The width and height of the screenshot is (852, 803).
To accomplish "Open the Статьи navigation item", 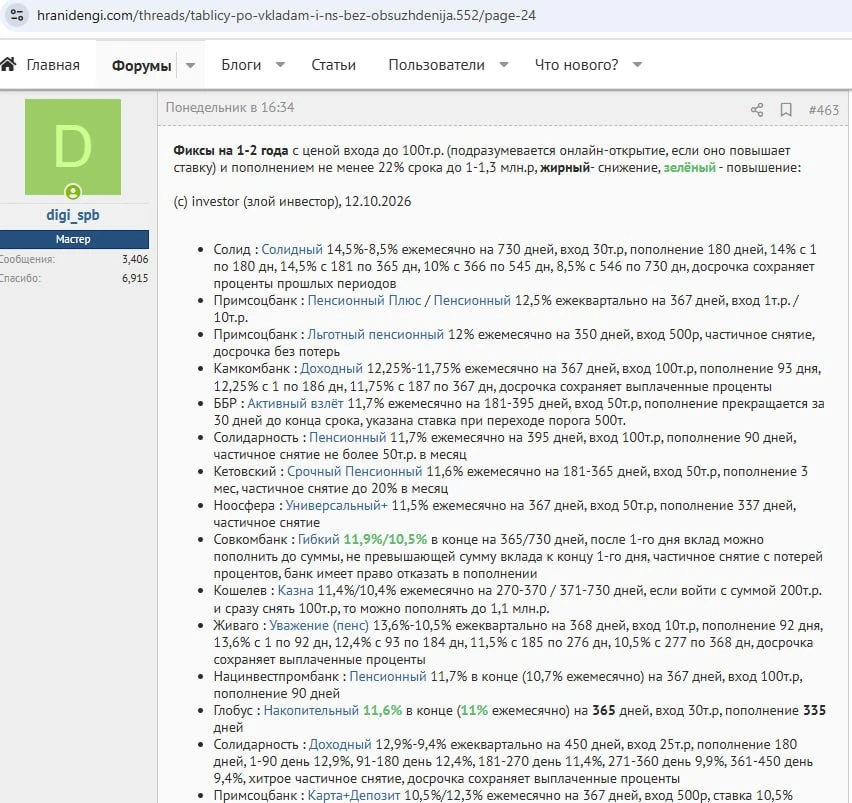I will 333,65.
